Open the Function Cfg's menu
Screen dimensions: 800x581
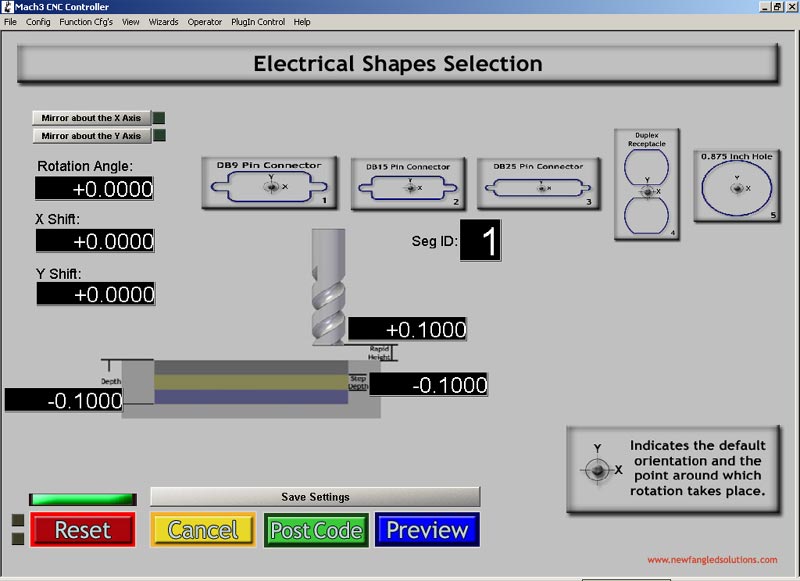click(86, 22)
